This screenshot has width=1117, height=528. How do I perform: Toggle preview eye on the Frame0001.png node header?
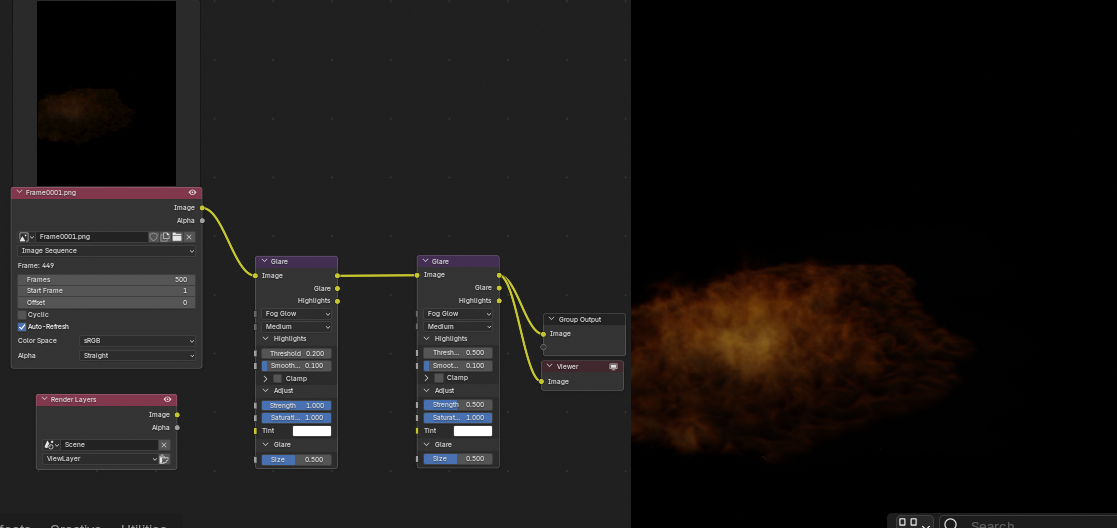tap(192, 192)
